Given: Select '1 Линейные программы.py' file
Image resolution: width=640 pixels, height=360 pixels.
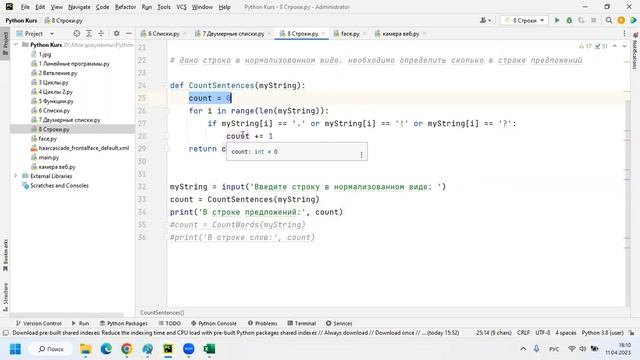Looking at the screenshot, I should coord(73,64).
